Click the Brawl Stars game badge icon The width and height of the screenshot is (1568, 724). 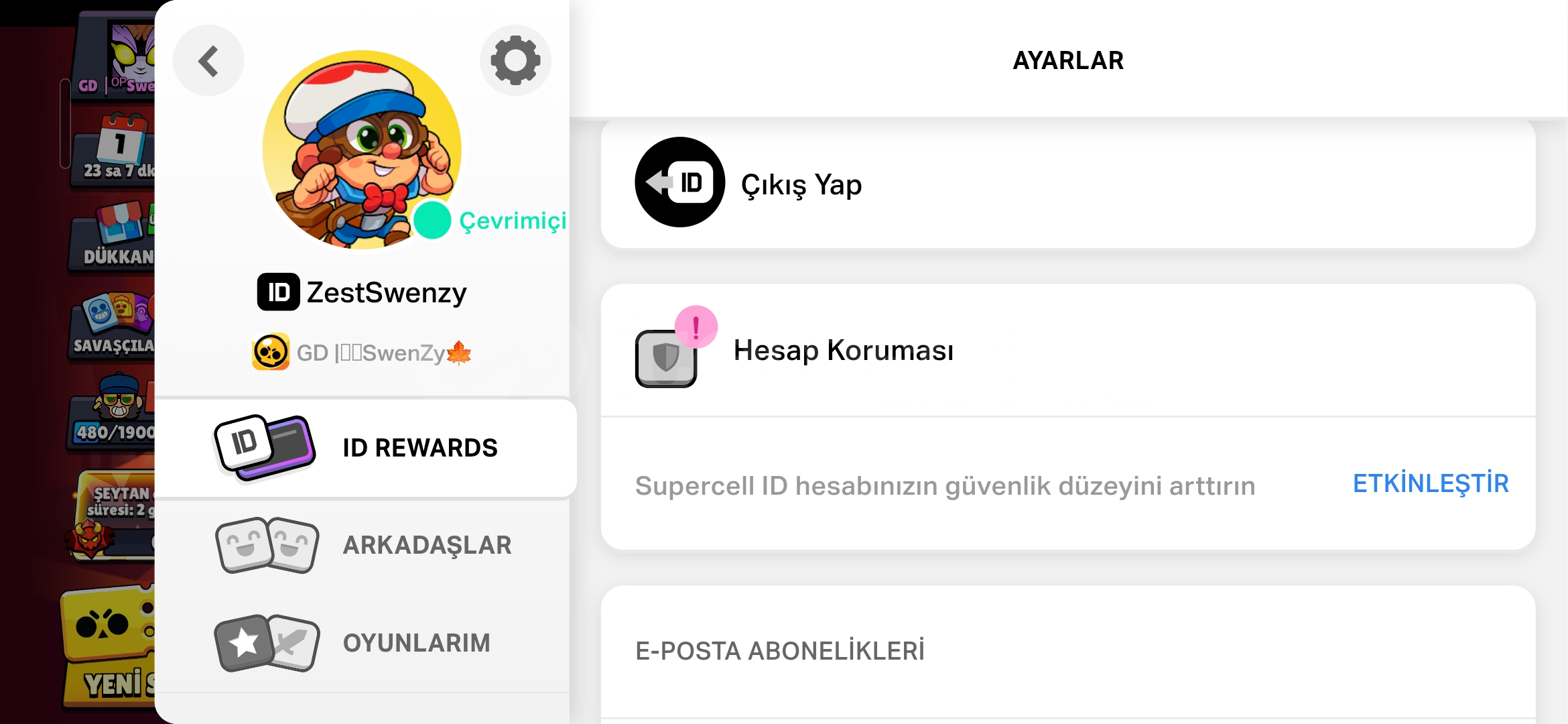click(x=271, y=352)
